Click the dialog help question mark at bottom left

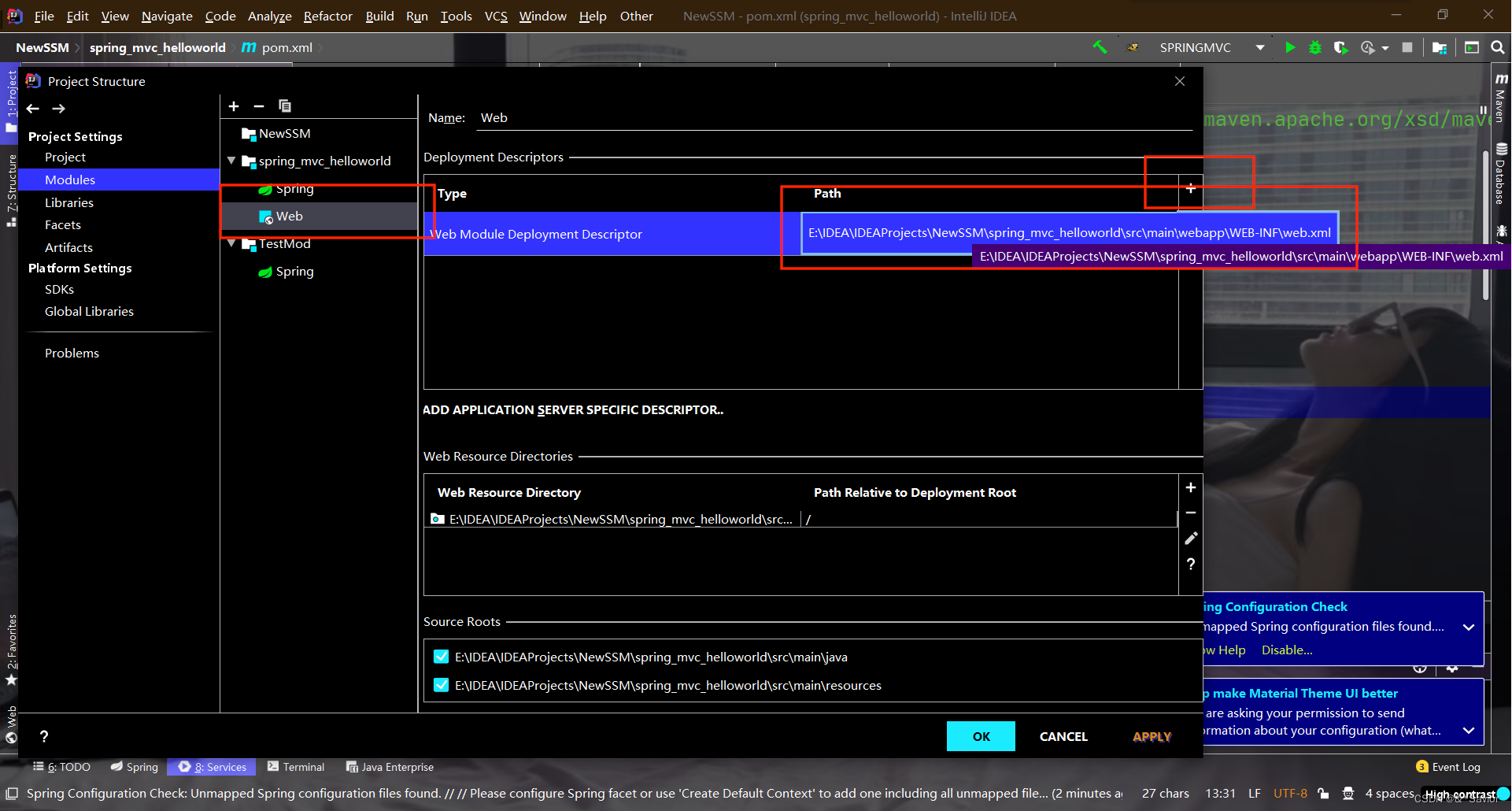pos(44,736)
